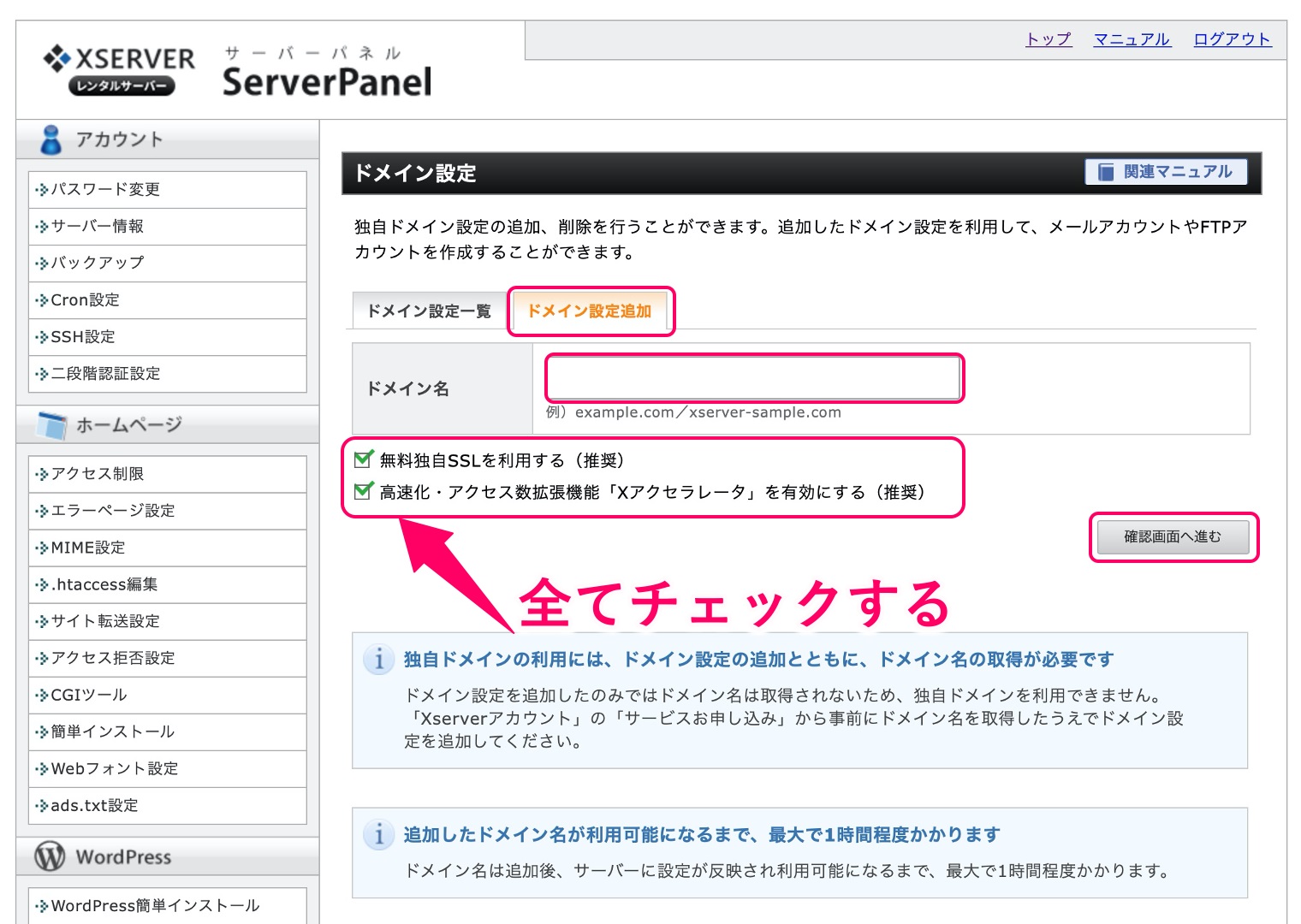Select ドメイン設定追加 tab

[x=589, y=311]
